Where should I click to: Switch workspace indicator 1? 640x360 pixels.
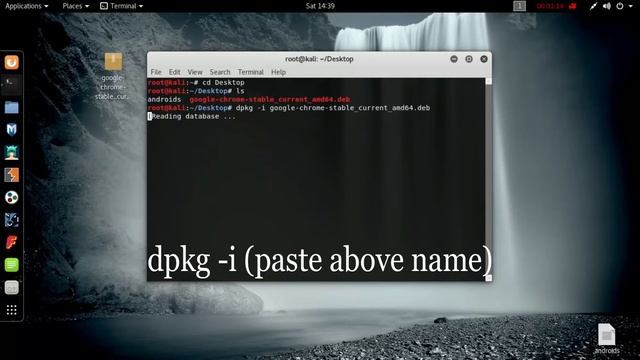pyautogui.click(x=519, y=6)
